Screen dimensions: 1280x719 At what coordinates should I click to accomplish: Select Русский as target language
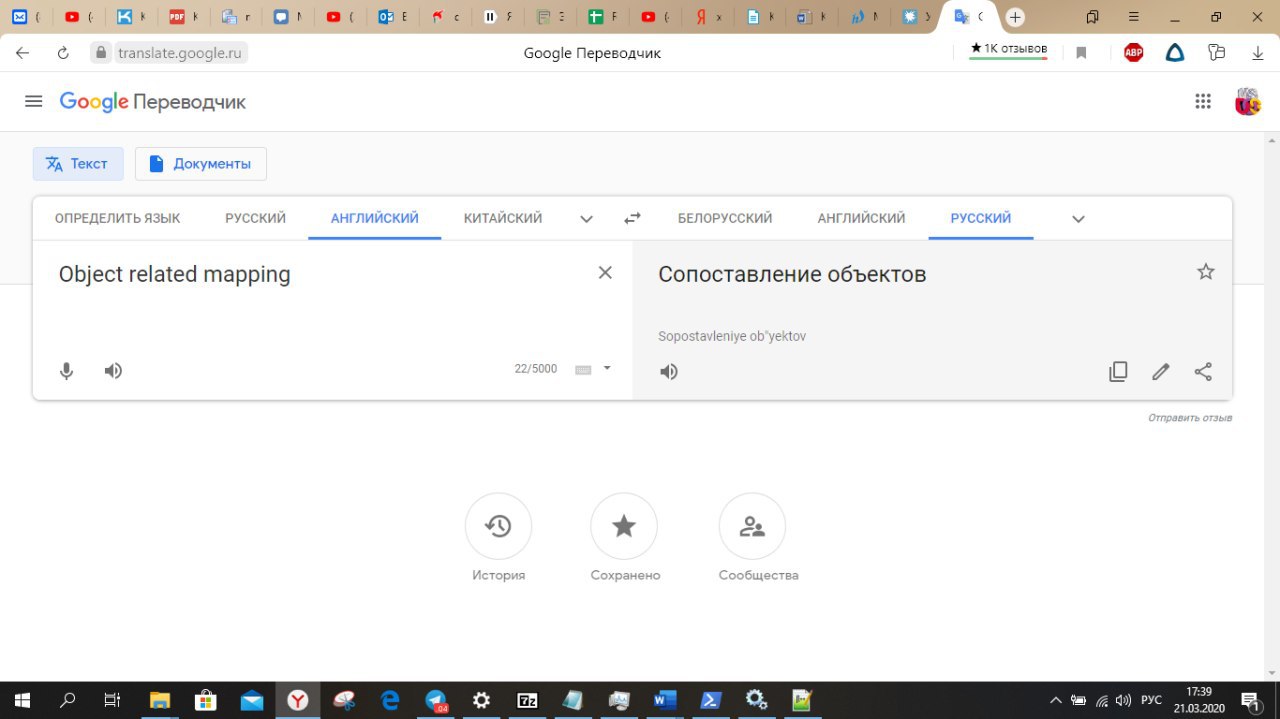coord(981,218)
